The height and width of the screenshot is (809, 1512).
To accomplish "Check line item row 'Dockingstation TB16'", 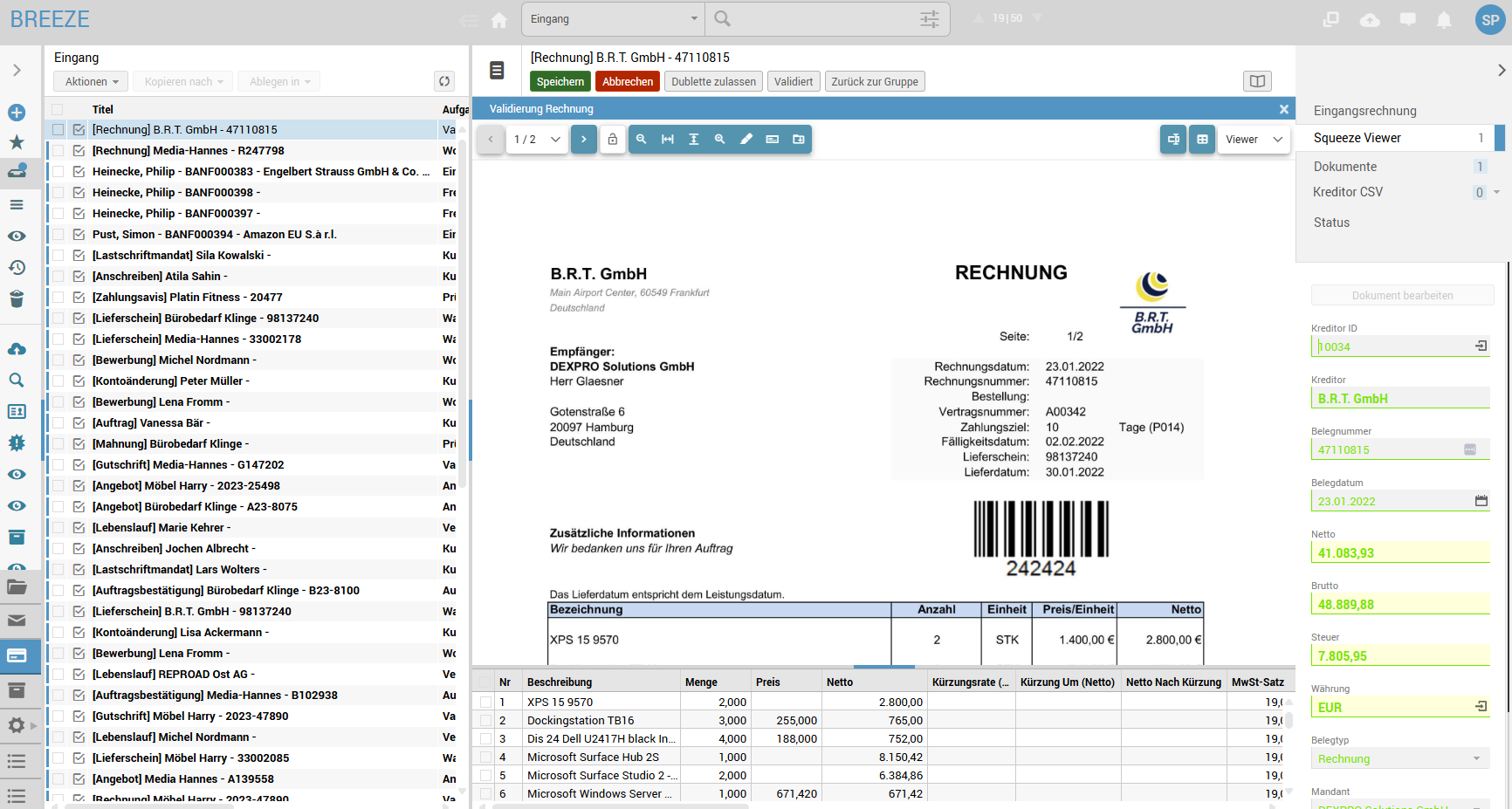I will [486, 721].
